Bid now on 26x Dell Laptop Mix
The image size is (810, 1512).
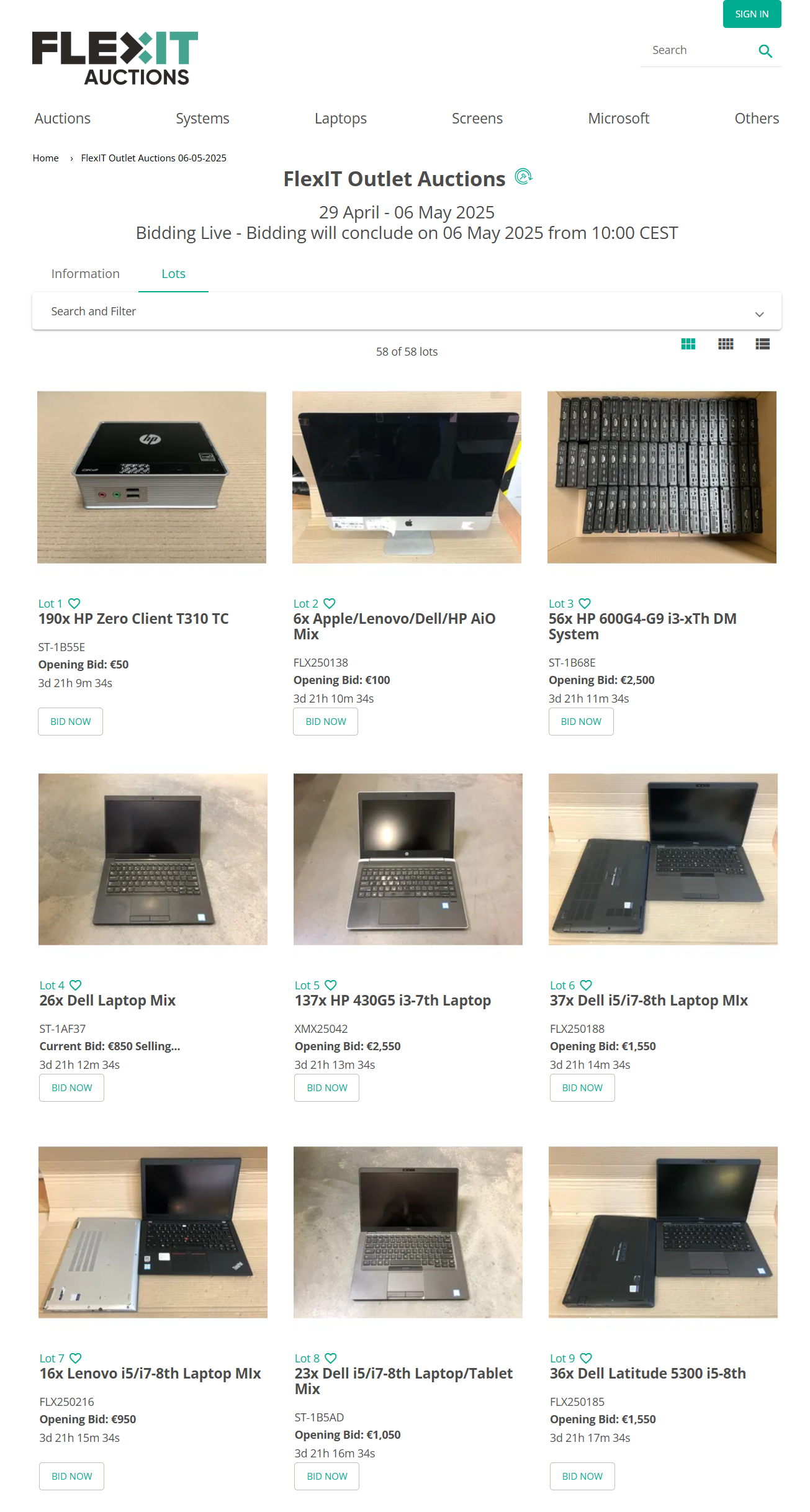tap(71, 1088)
